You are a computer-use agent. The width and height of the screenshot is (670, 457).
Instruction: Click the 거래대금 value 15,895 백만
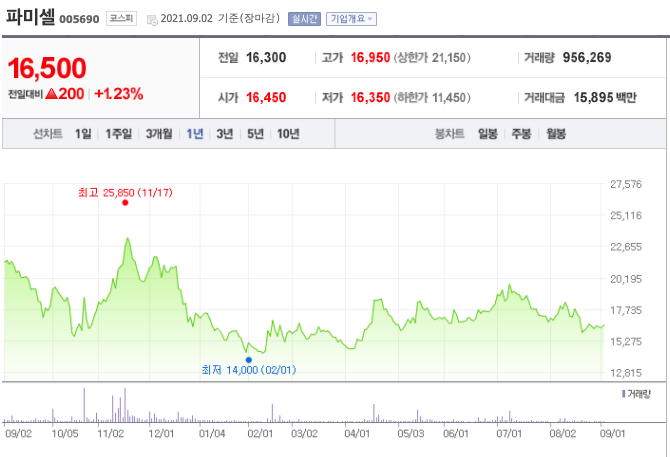[605, 97]
